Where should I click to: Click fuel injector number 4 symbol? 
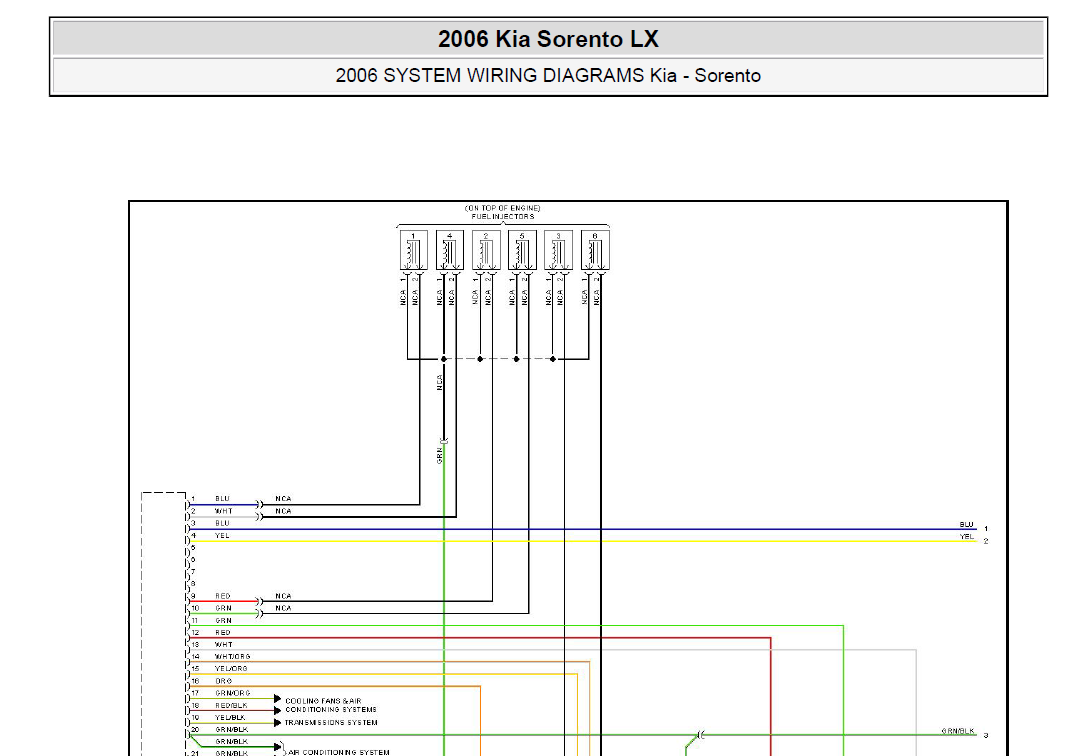click(x=449, y=251)
